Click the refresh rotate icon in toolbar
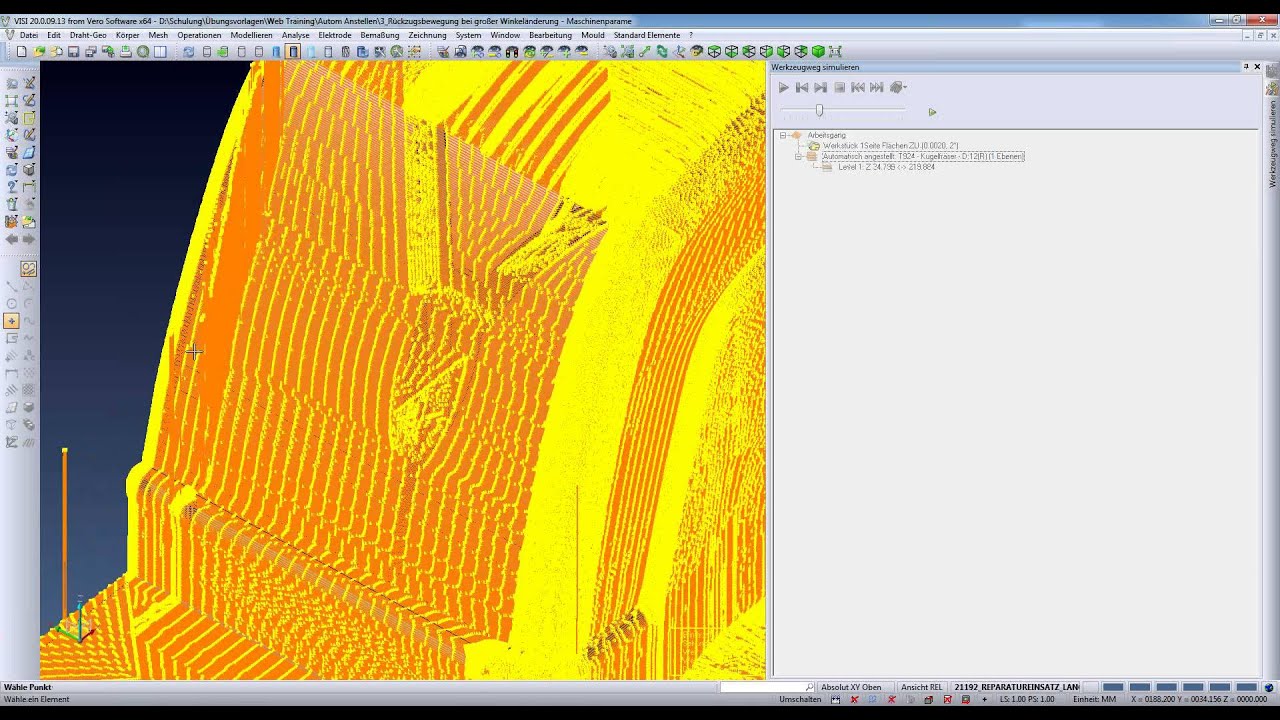Viewport: 1280px width, 720px height. pos(188,52)
